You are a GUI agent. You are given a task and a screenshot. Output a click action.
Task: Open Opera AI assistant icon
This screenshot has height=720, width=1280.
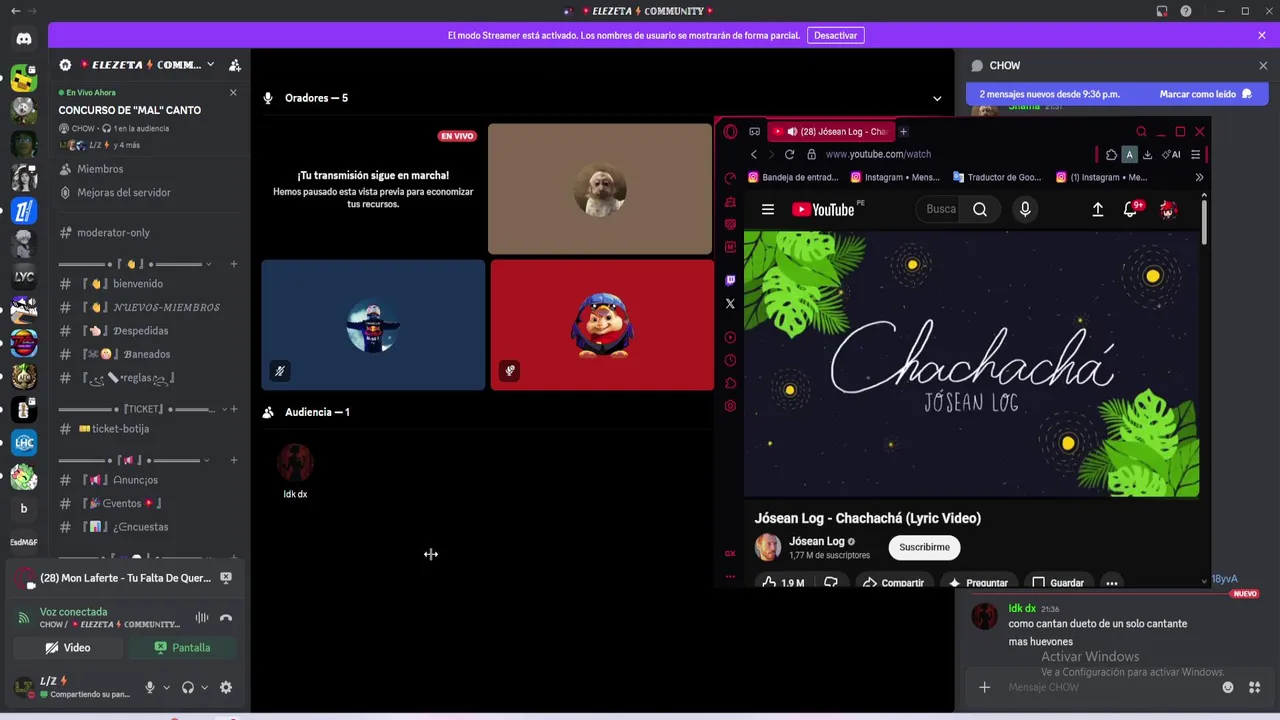pos(1171,154)
